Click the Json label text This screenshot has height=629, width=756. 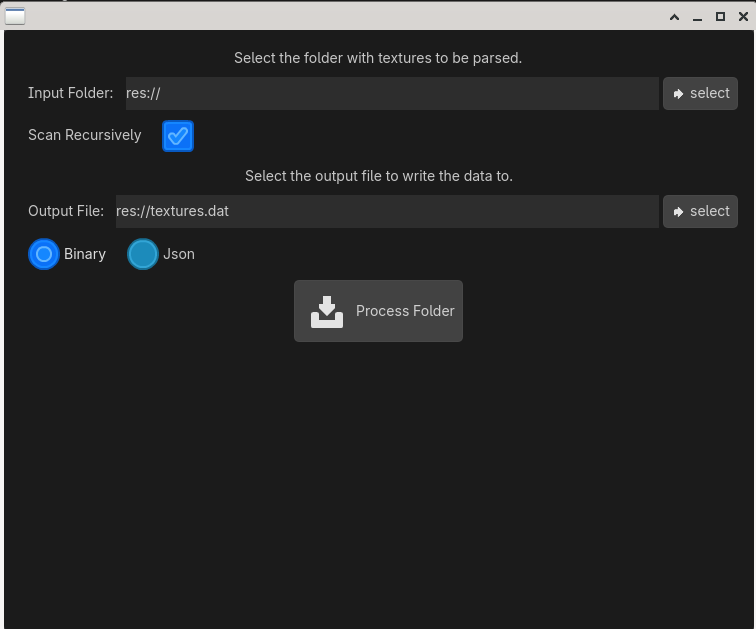[179, 254]
